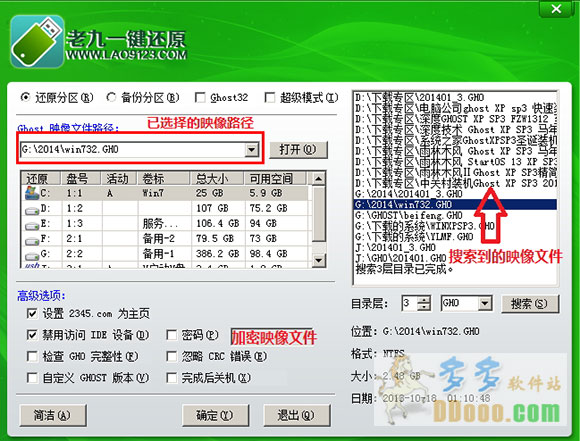Uncheck 设置 2345.com 为主页 option
580x441 pixels.
tap(32, 314)
